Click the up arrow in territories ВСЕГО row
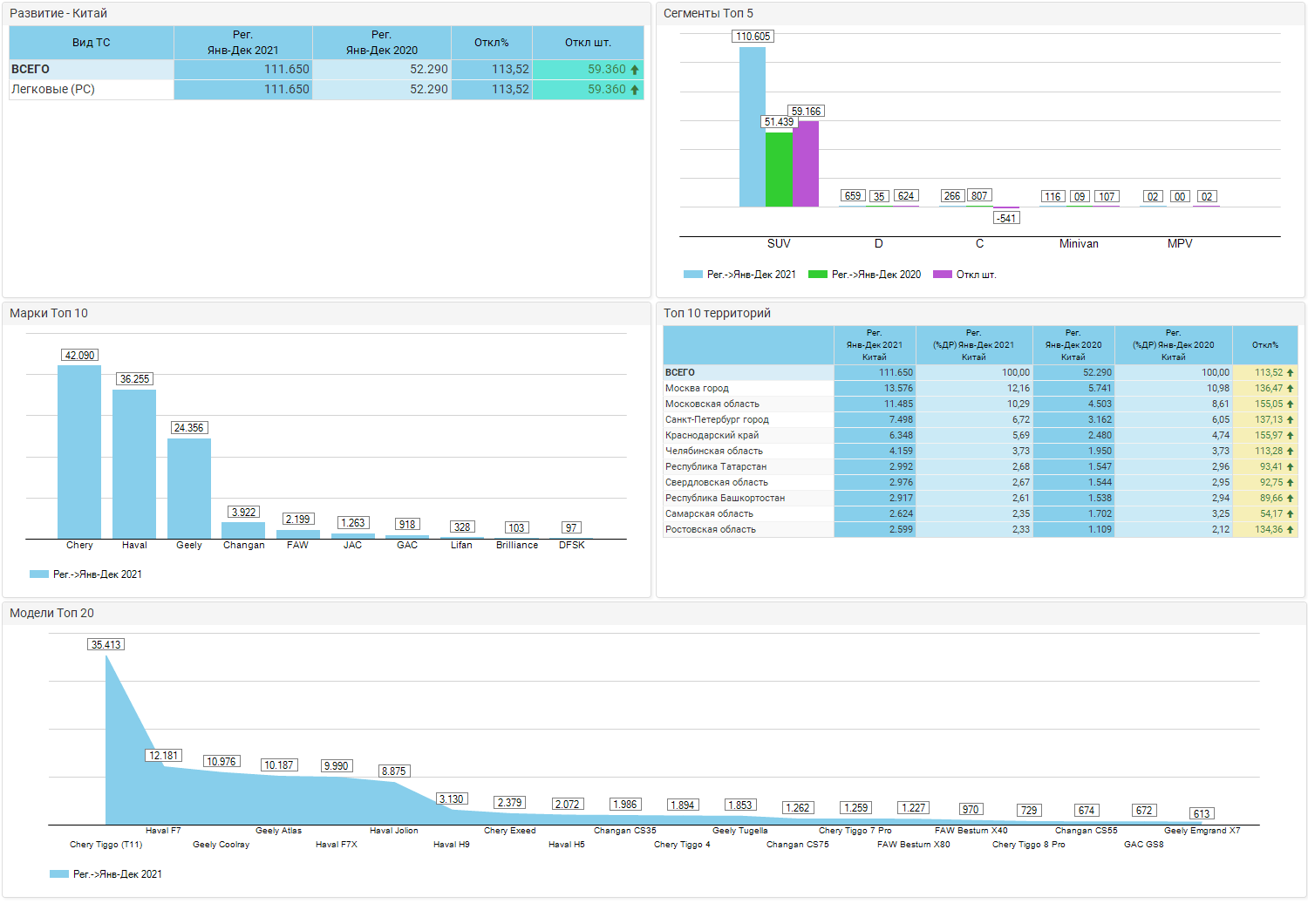 point(1291,373)
